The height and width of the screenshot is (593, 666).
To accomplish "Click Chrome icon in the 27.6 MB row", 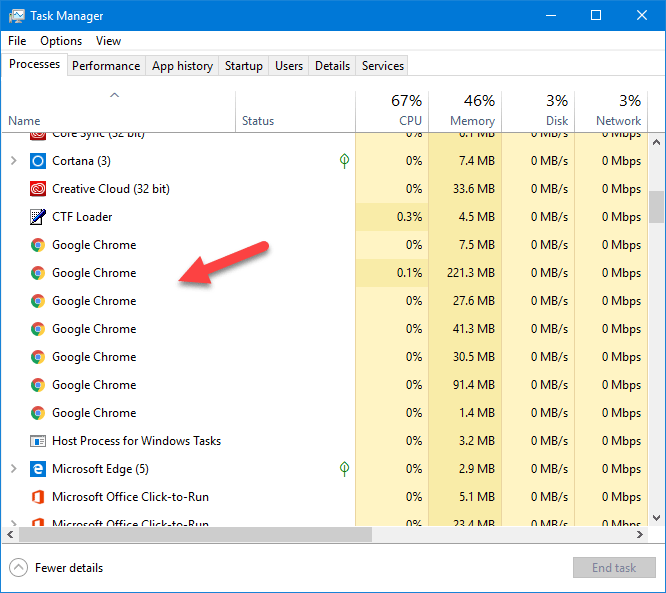I will click(x=38, y=301).
